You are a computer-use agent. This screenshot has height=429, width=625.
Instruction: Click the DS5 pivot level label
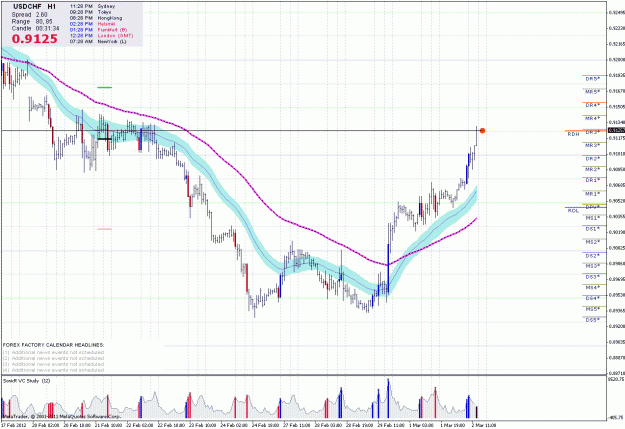pyautogui.click(x=593, y=320)
